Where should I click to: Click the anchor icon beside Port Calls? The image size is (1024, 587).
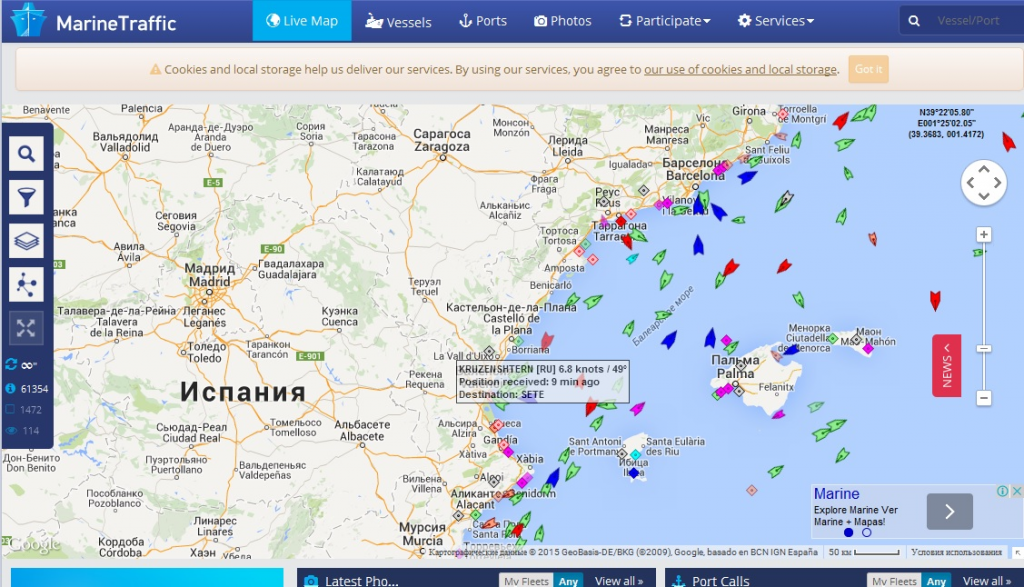coord(679,580)
